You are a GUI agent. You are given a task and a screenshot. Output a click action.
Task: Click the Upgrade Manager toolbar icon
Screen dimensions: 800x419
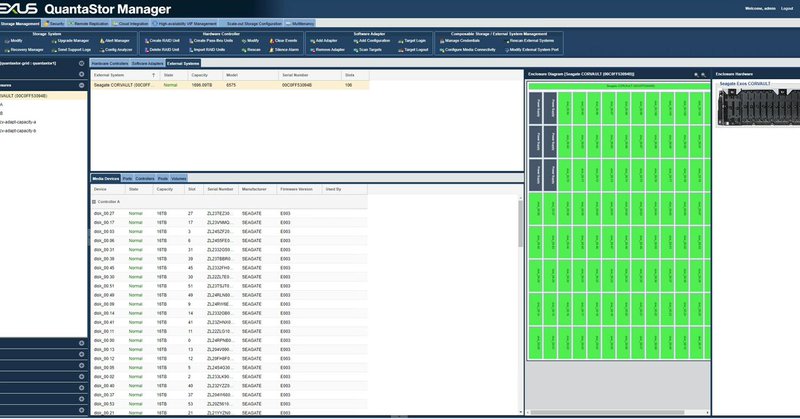point(70,41)
